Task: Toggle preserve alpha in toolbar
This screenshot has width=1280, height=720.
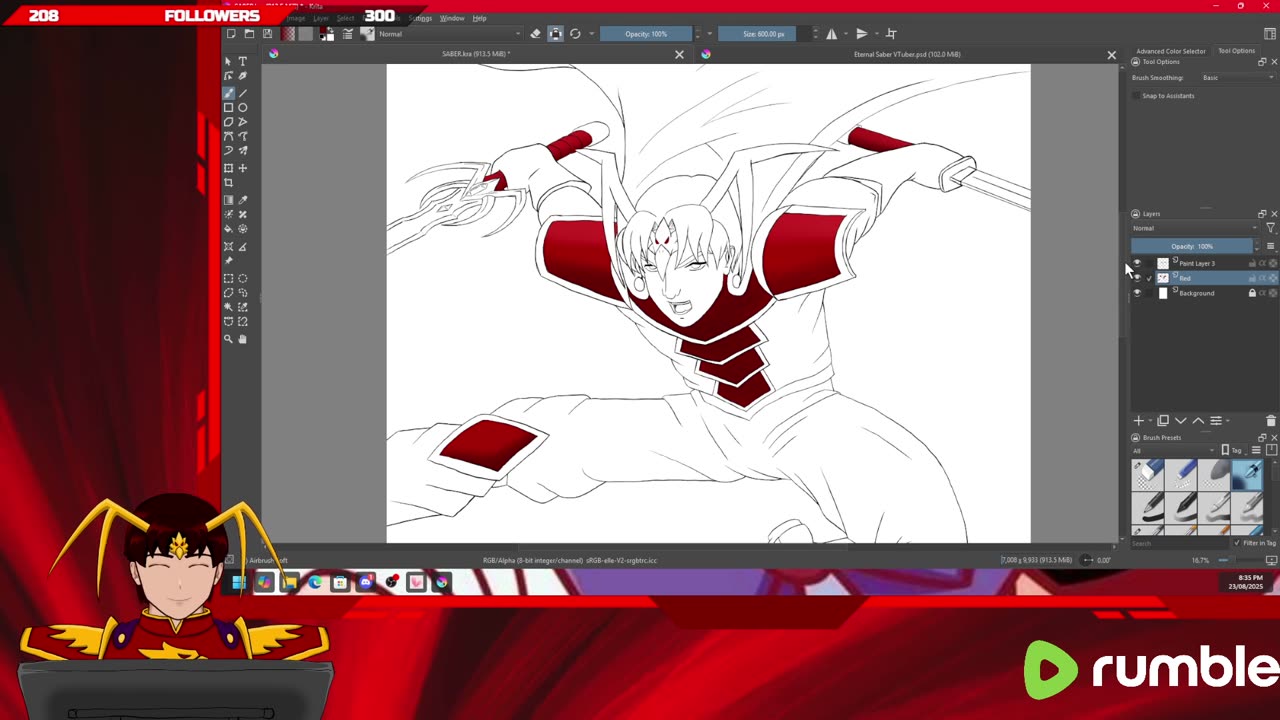Action: pos(556,34)
